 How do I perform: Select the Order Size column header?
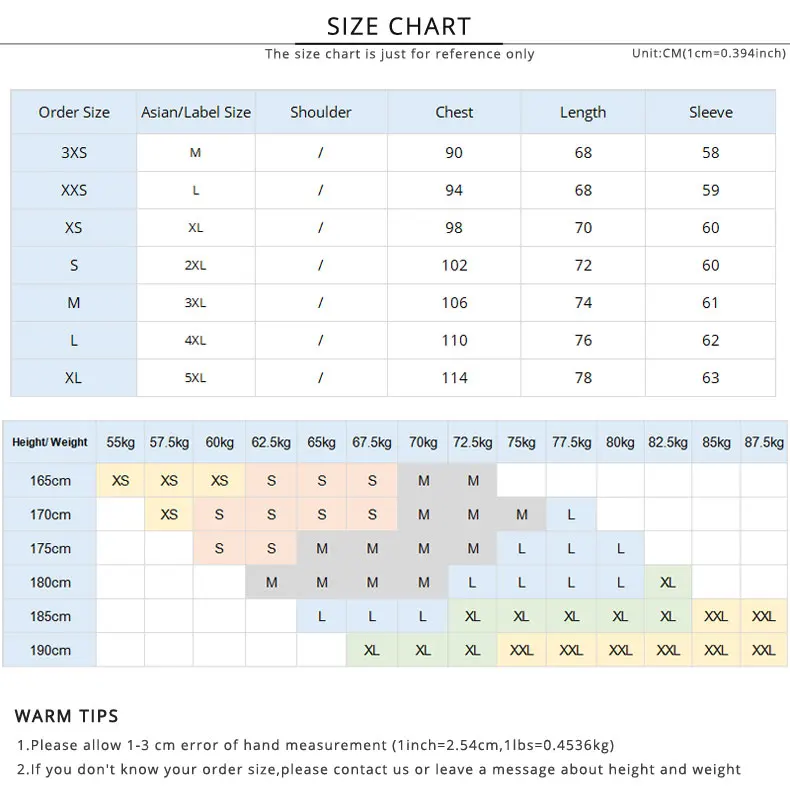[74, 112]
